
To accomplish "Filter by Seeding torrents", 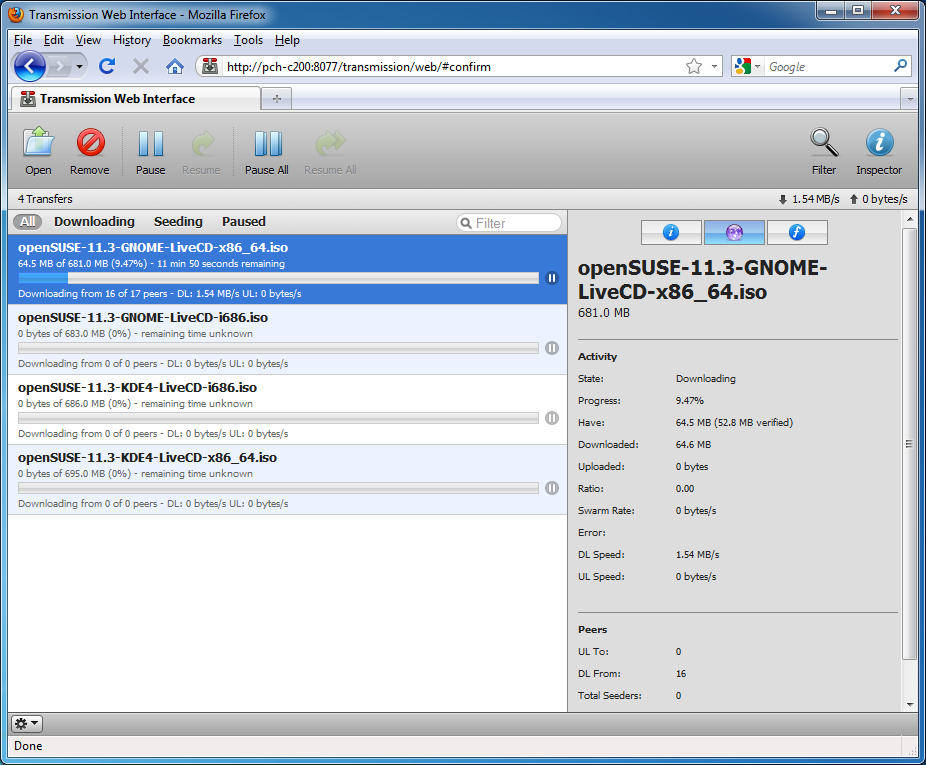I will (x=178, y=222).
